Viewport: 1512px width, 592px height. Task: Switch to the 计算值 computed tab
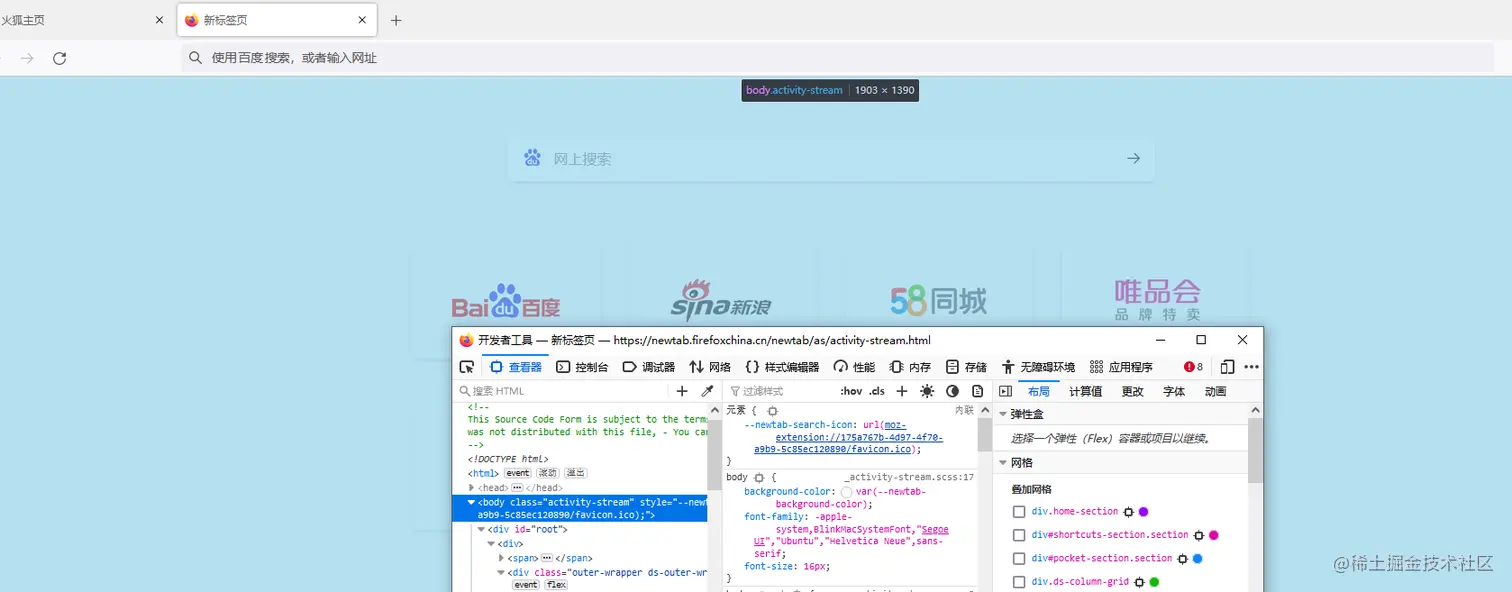[x=1085, y=391]
